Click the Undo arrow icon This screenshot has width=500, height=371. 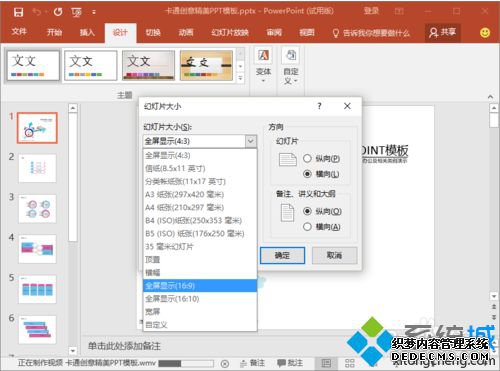coord(36,12)
